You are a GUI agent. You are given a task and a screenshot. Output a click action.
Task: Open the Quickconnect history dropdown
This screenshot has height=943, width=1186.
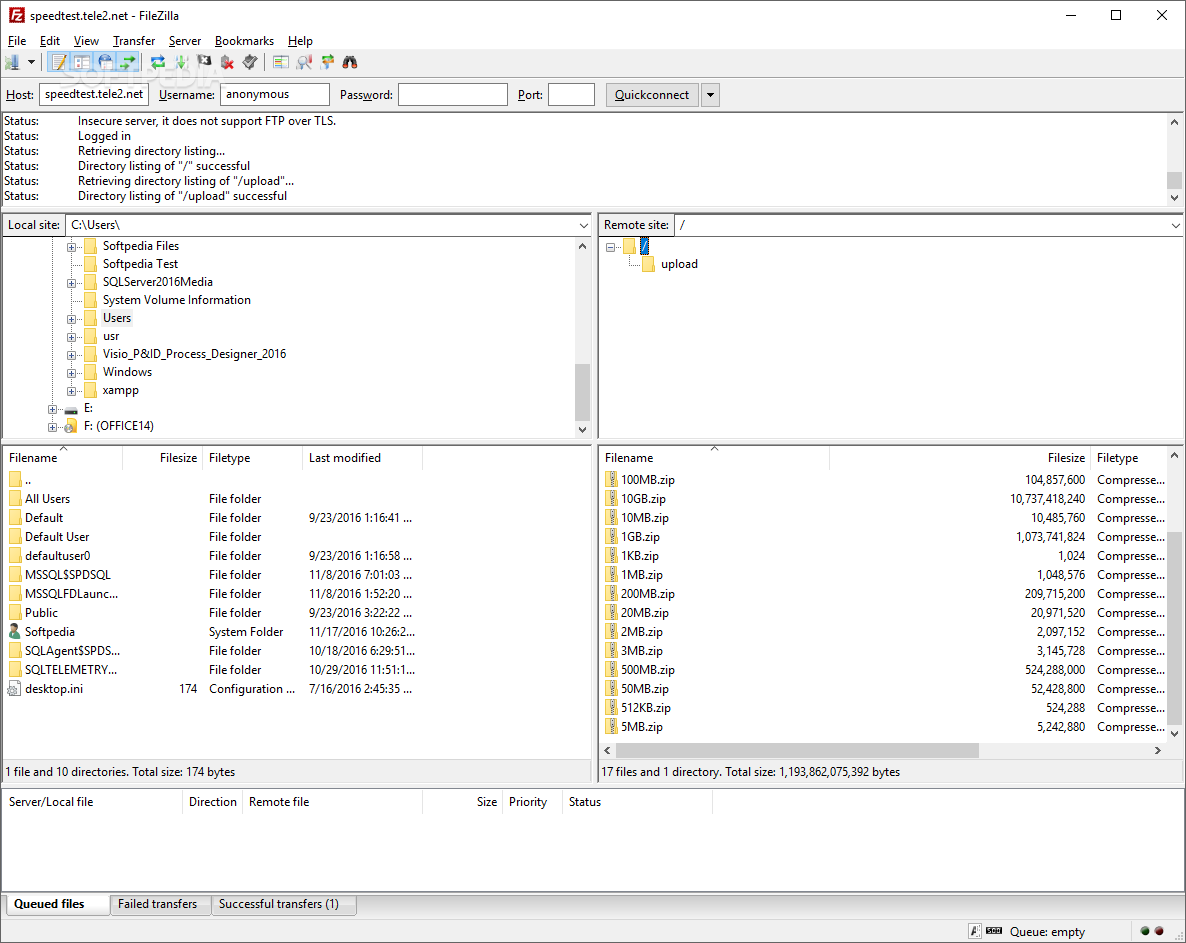[x=710, y=95]
